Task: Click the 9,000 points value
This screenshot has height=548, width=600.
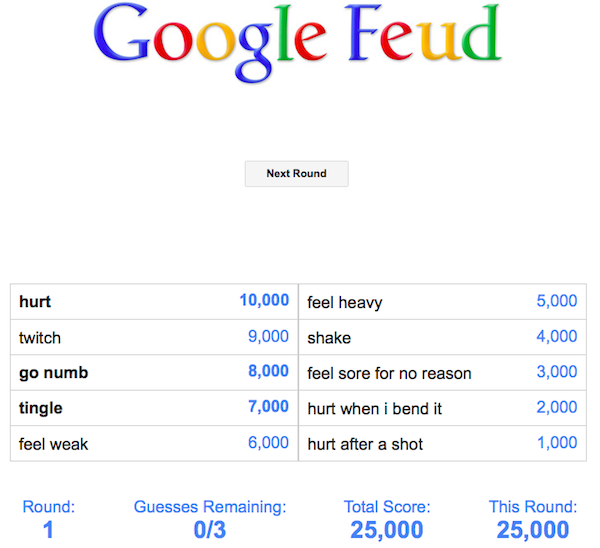Action: point(268,336)
